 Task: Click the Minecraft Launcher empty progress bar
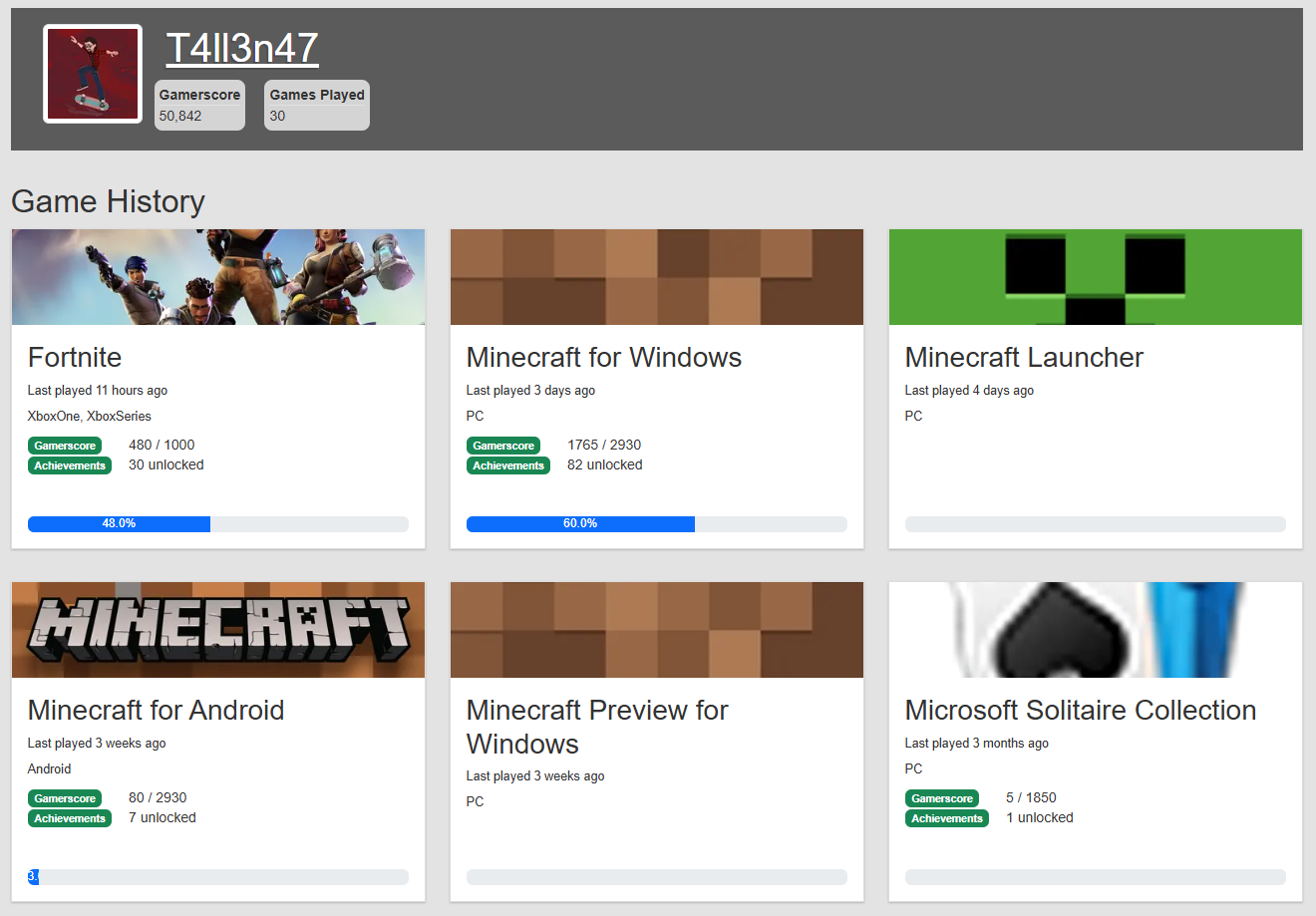[x=1096, y=524]
